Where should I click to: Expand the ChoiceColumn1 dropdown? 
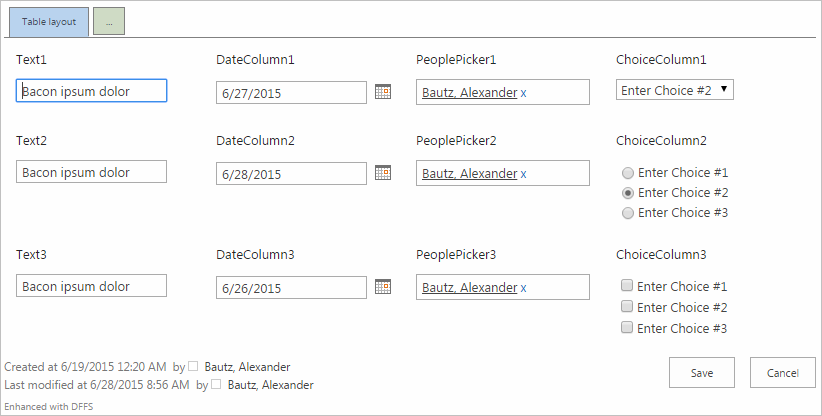coord(675,90)
